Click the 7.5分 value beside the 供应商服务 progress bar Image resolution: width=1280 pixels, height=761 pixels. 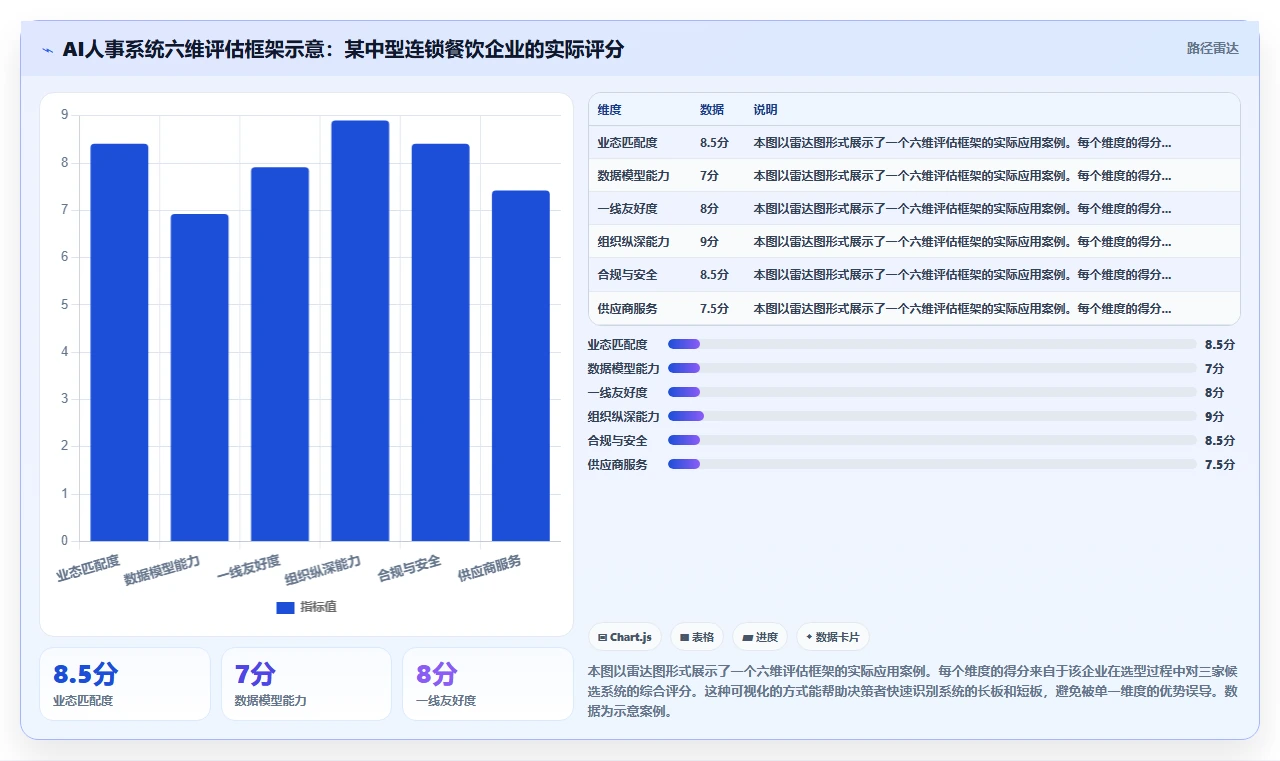coord(1220,465)
